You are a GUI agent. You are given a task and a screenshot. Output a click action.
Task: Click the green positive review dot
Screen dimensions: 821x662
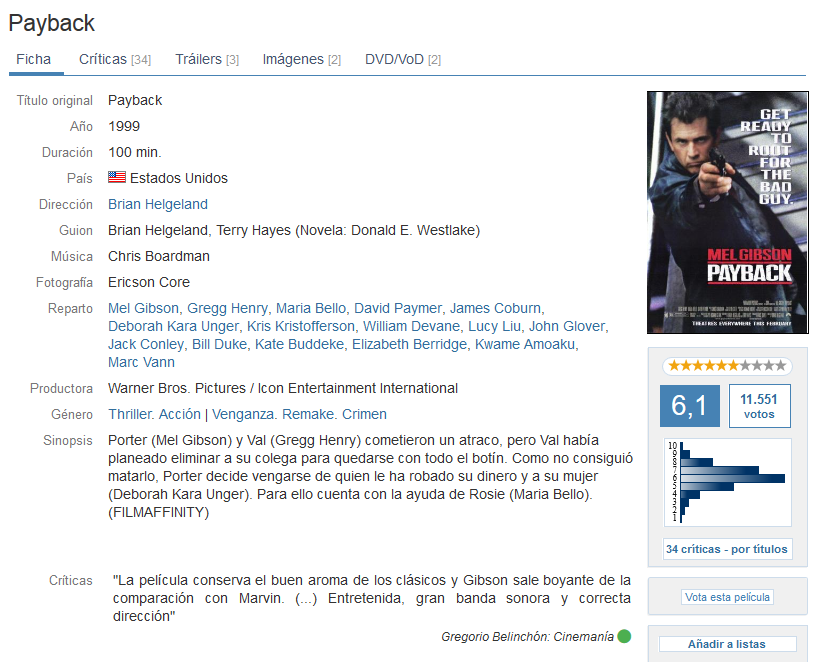pos(624,636)
